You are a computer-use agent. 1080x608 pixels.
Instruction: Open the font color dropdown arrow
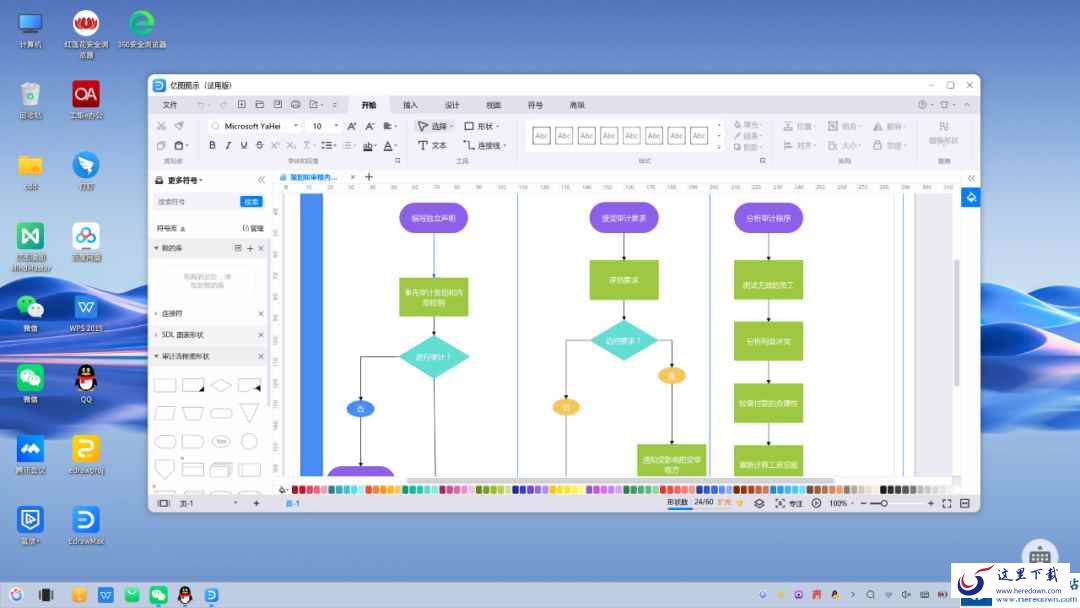tap(396, 146)
